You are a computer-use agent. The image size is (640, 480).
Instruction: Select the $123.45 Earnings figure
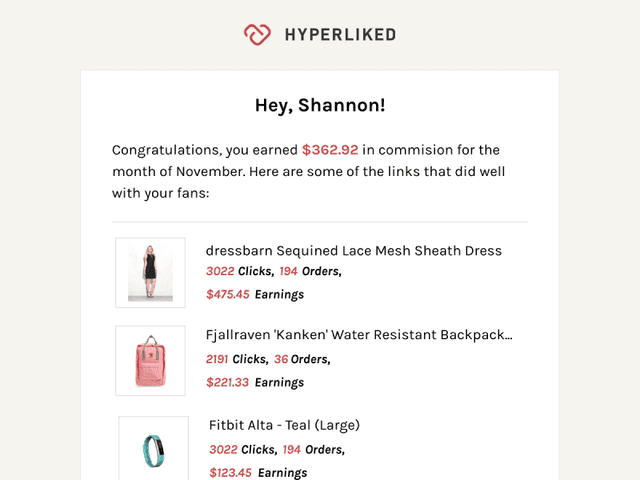(258, 472)
